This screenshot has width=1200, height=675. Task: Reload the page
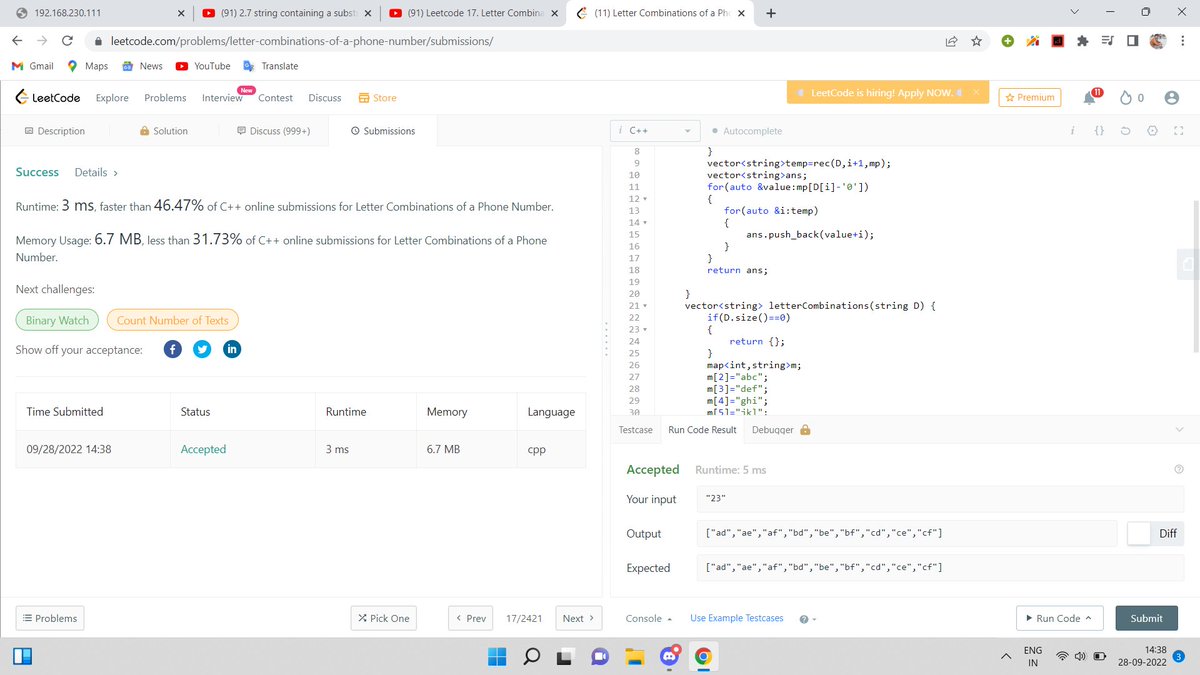tap(67, 42)
